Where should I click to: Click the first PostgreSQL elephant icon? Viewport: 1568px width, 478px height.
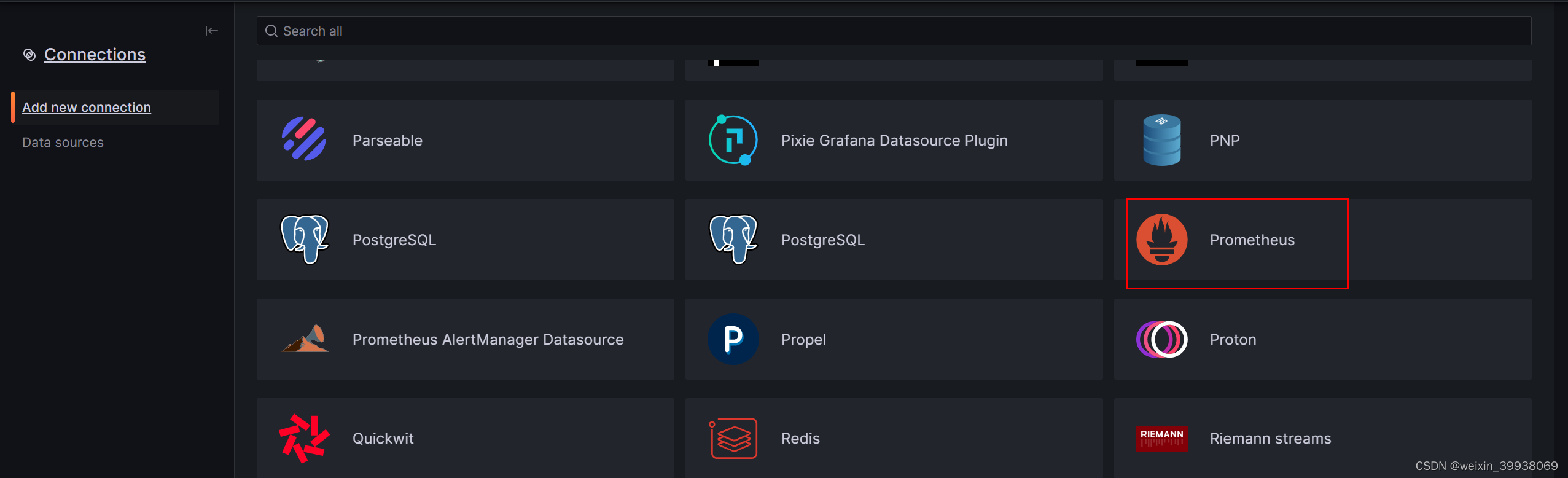[305, 239]
